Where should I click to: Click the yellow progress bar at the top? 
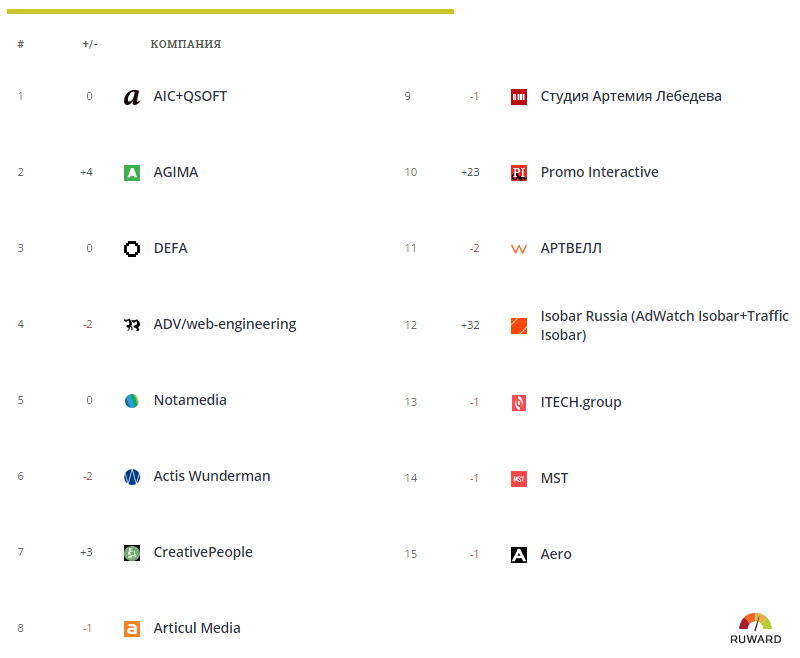tap(230, 10)
